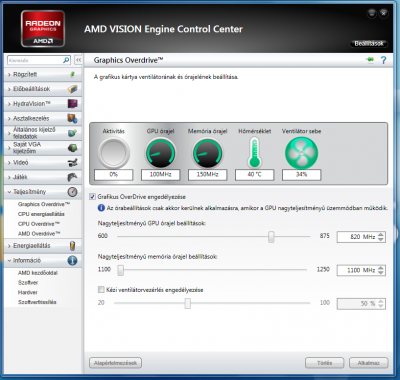The height and width of the screenshot is (380, 400).
Task: Increase GPU clock with up stepper arrow
Action: (381, 234)
